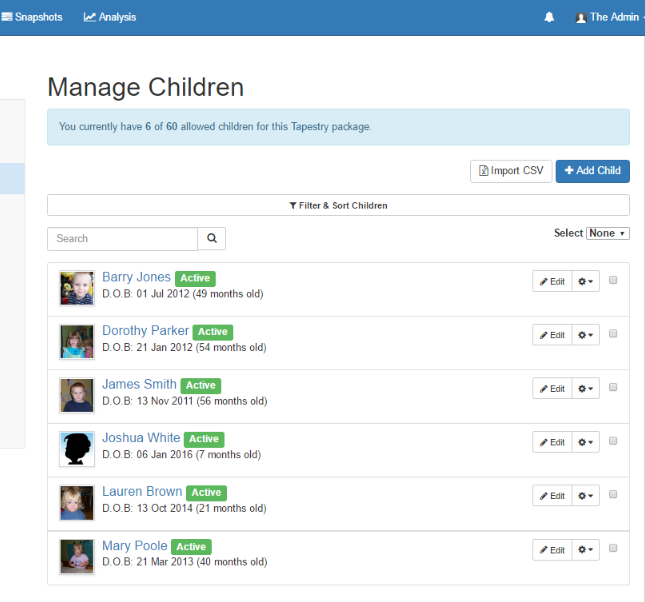The width and height of the screenshot is (645, 602).
Task: Edit Mary Poole's record
Action: [x=552, y=550]
